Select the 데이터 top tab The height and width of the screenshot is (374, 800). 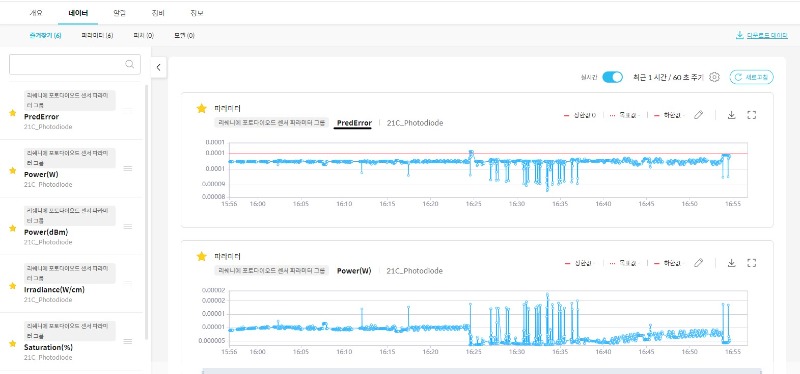click(78, 13)
